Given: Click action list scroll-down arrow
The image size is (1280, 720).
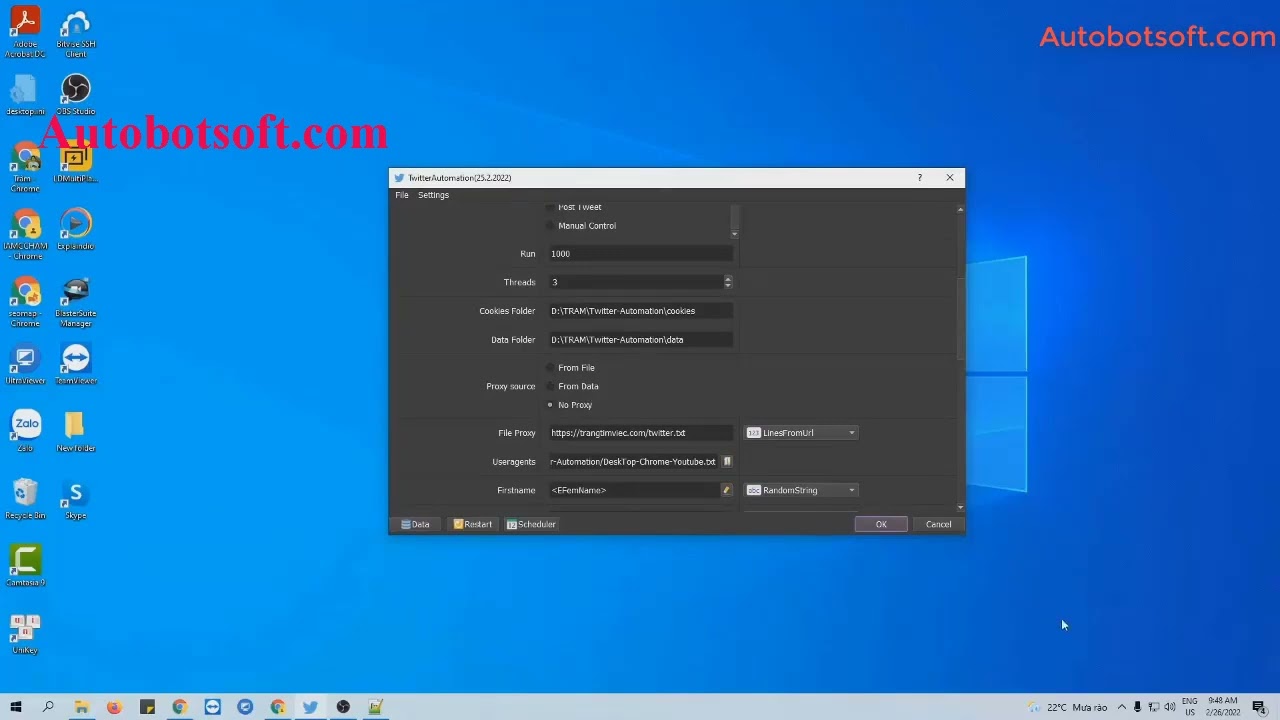Looking at the screenshot, I should (735, 234).
